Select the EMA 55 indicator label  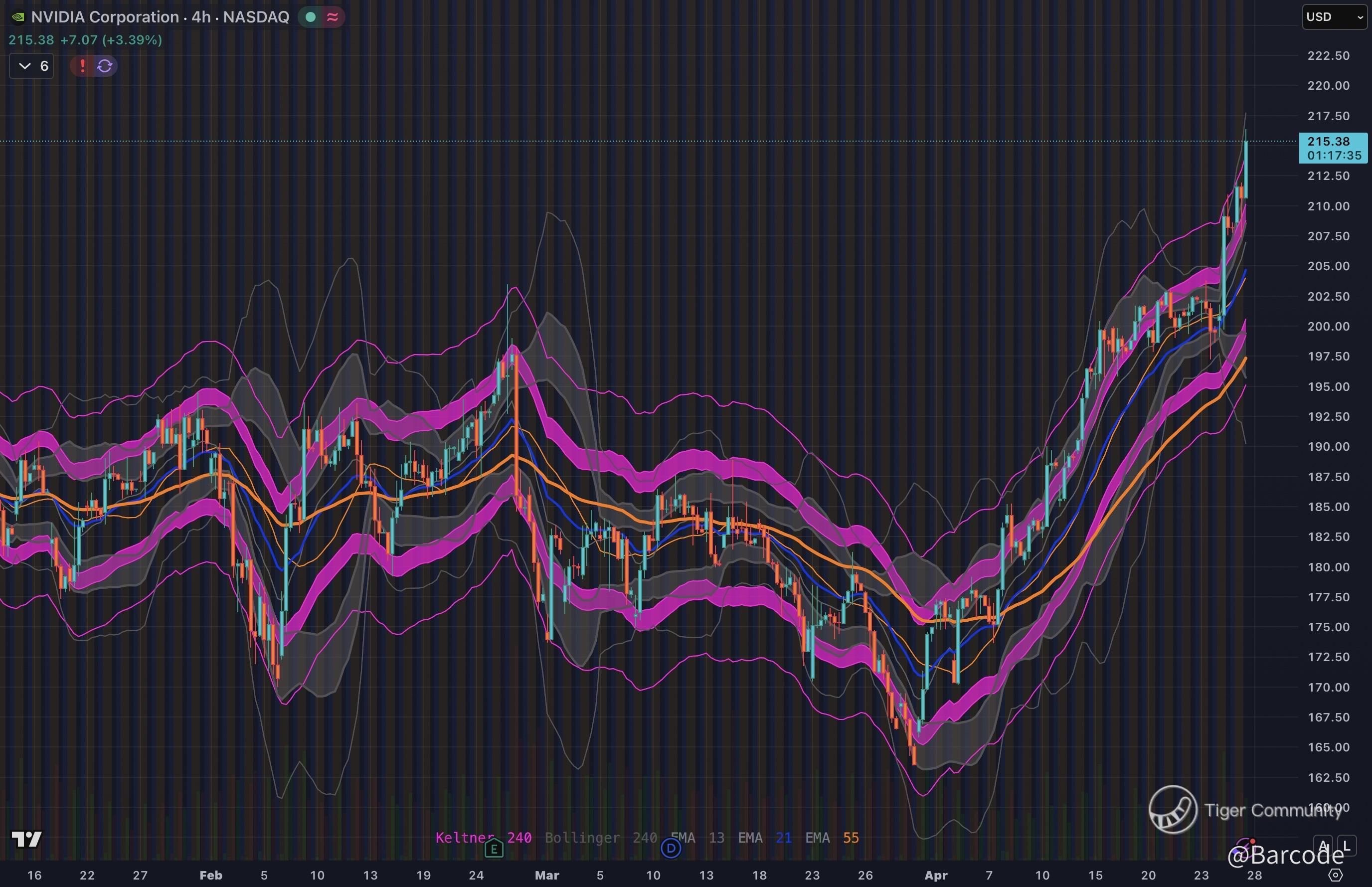click(x=832, y=838)
